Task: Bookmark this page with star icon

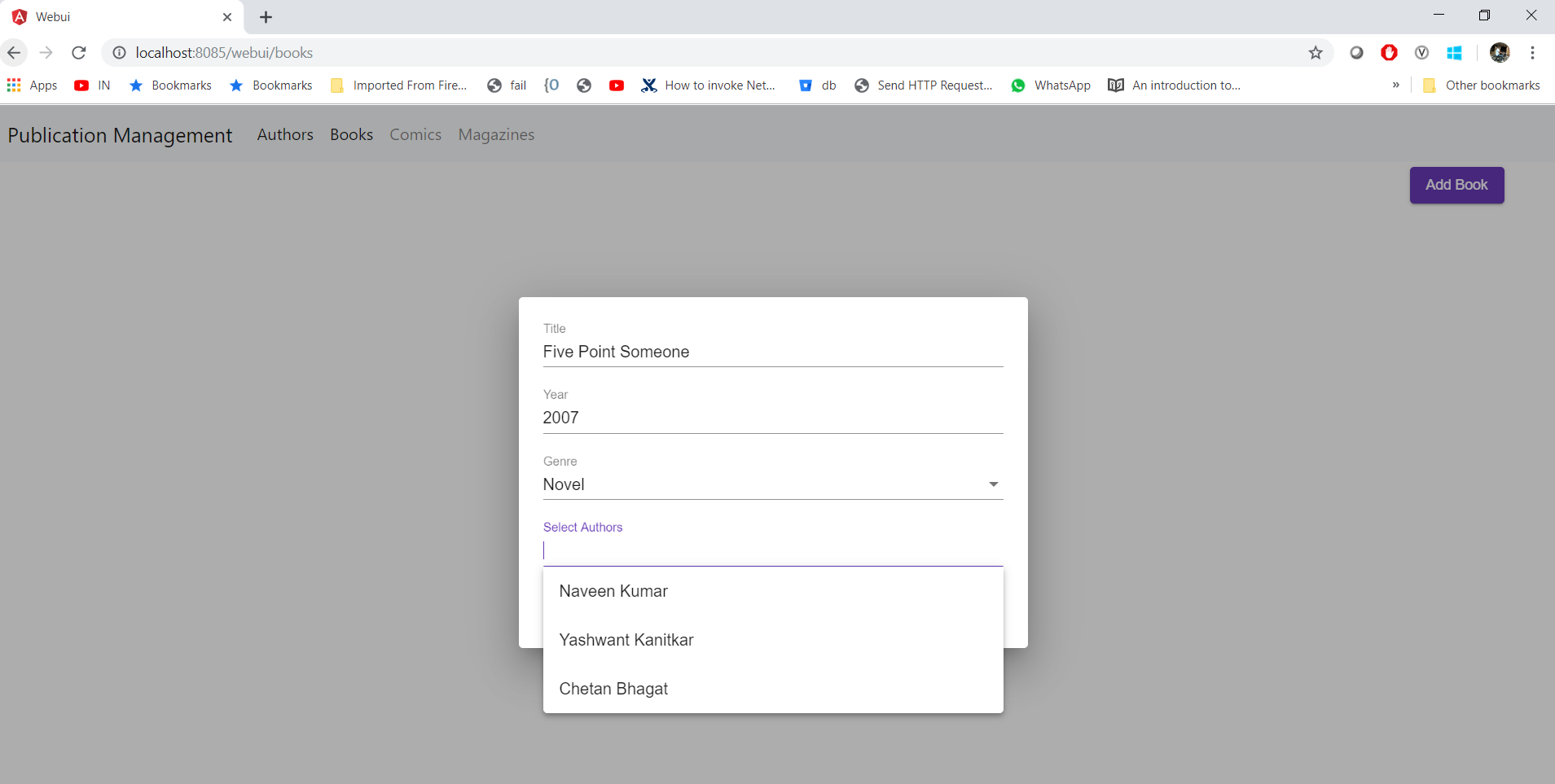Action: 1316,53
